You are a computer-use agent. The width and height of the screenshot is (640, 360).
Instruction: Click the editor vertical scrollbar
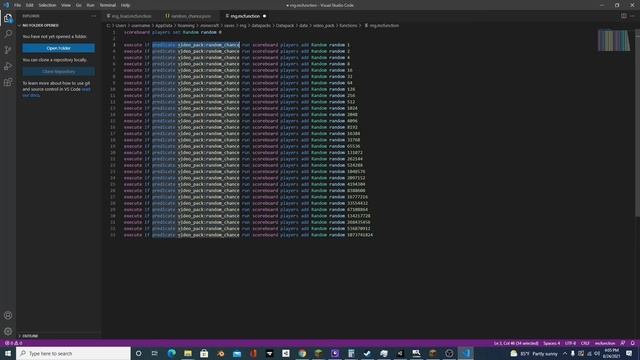tap(637, 122)
